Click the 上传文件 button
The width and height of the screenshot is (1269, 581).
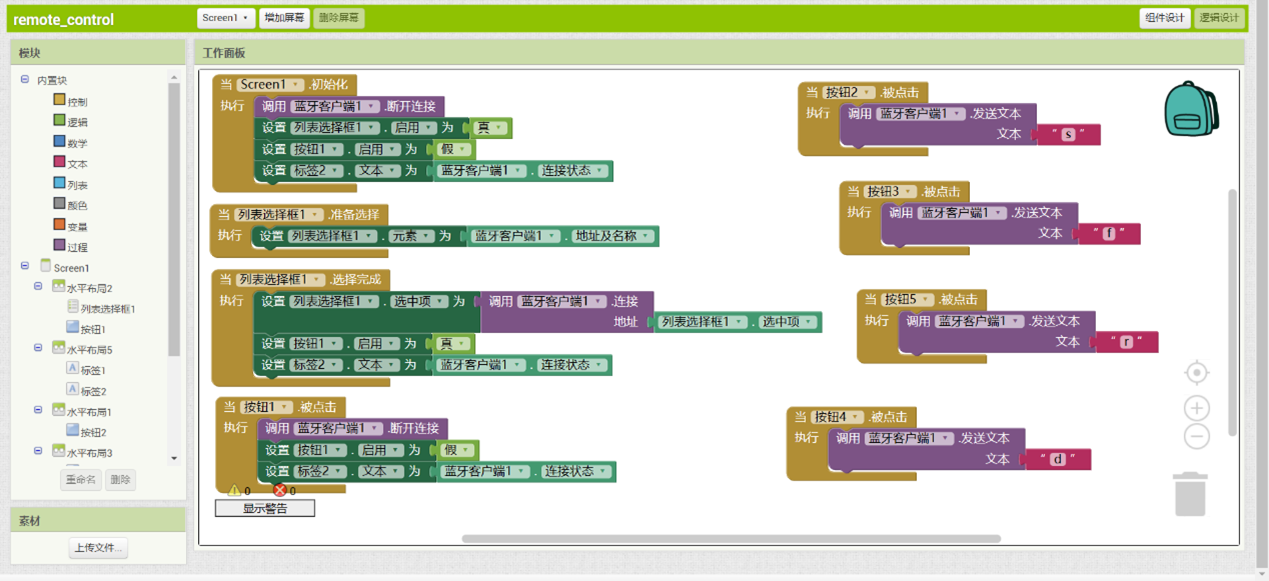point(99,548)
